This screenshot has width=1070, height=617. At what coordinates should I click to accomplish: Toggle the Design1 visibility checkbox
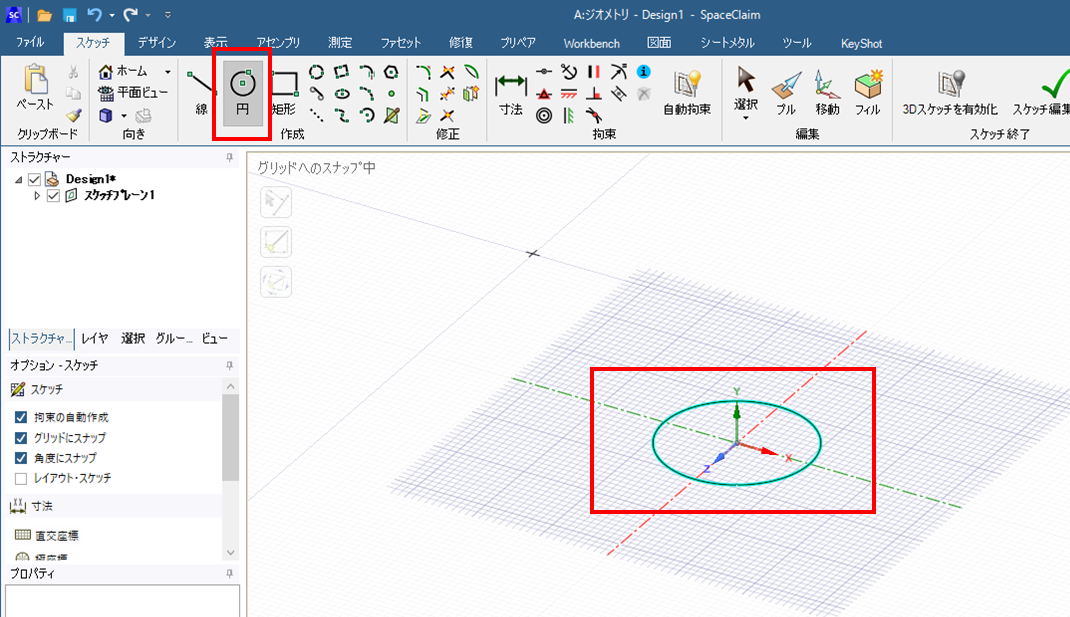pos(34,180)
